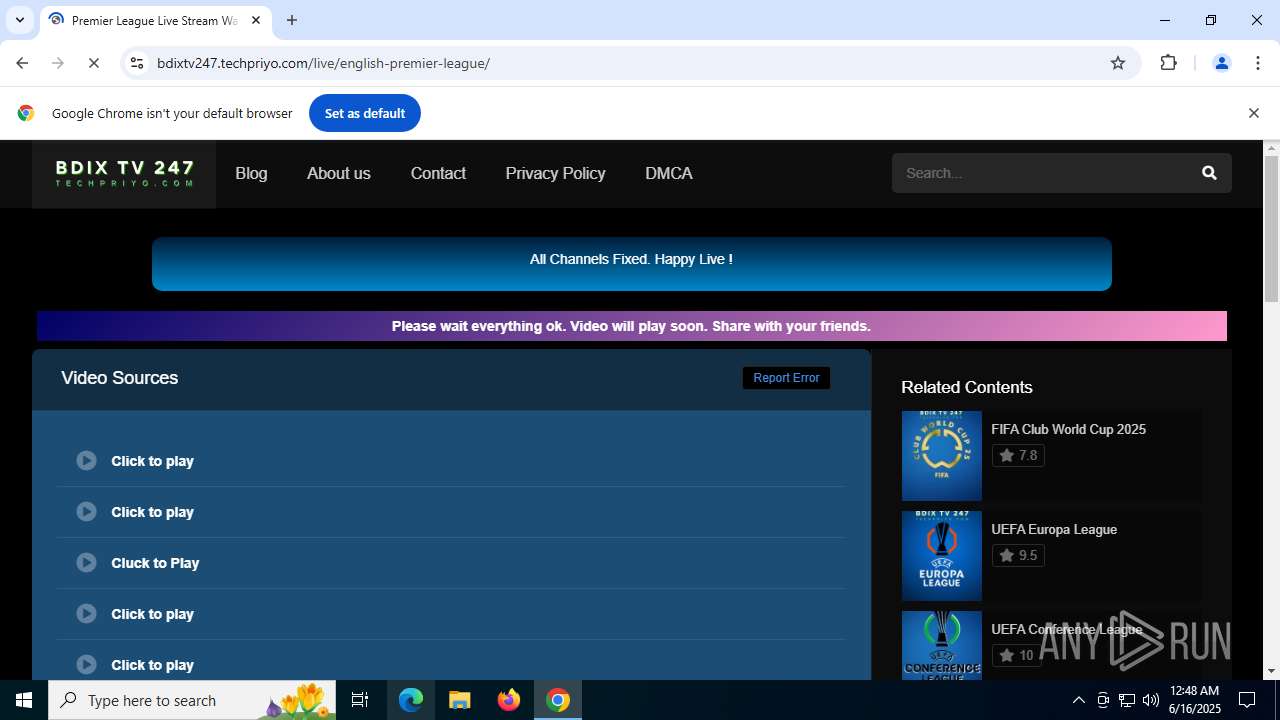Click the Europa League thumbnail image
This screenshot has height=720, width=1280.
point(942,556)
